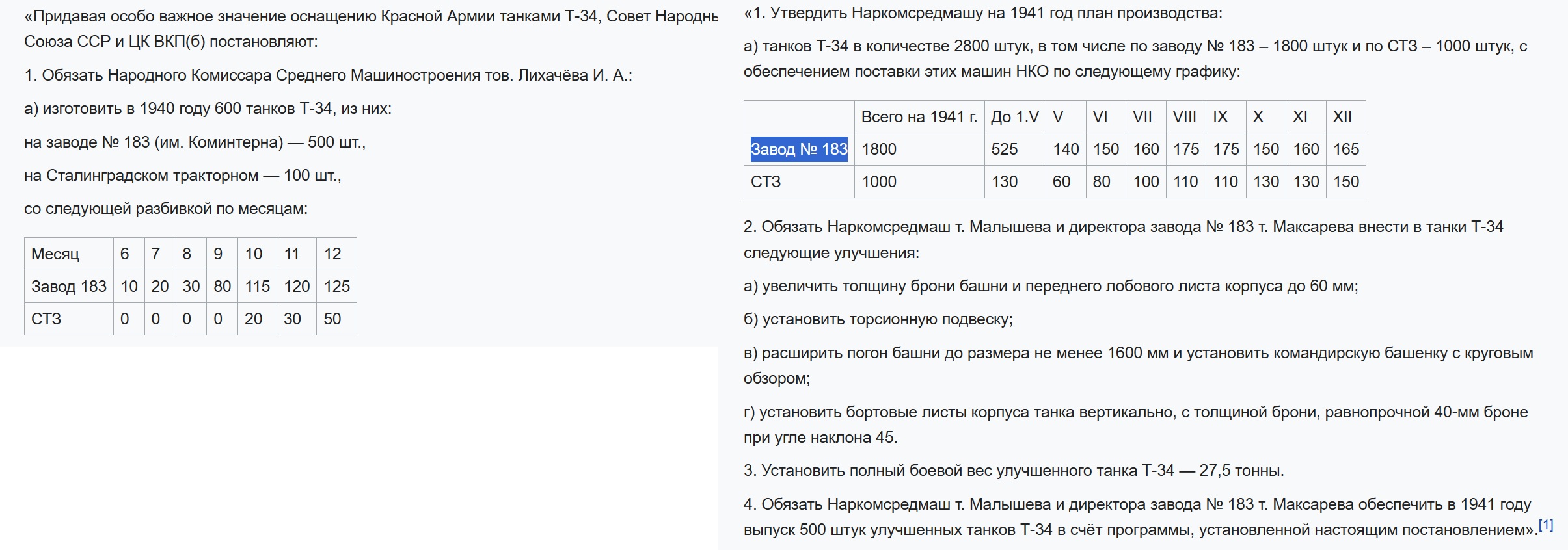The width and height of the screenshot is (1568, 550).
Task: Click '«1. Утвердить Наркомсредмашу на 1941 год' line
Action: pos(983,13)
